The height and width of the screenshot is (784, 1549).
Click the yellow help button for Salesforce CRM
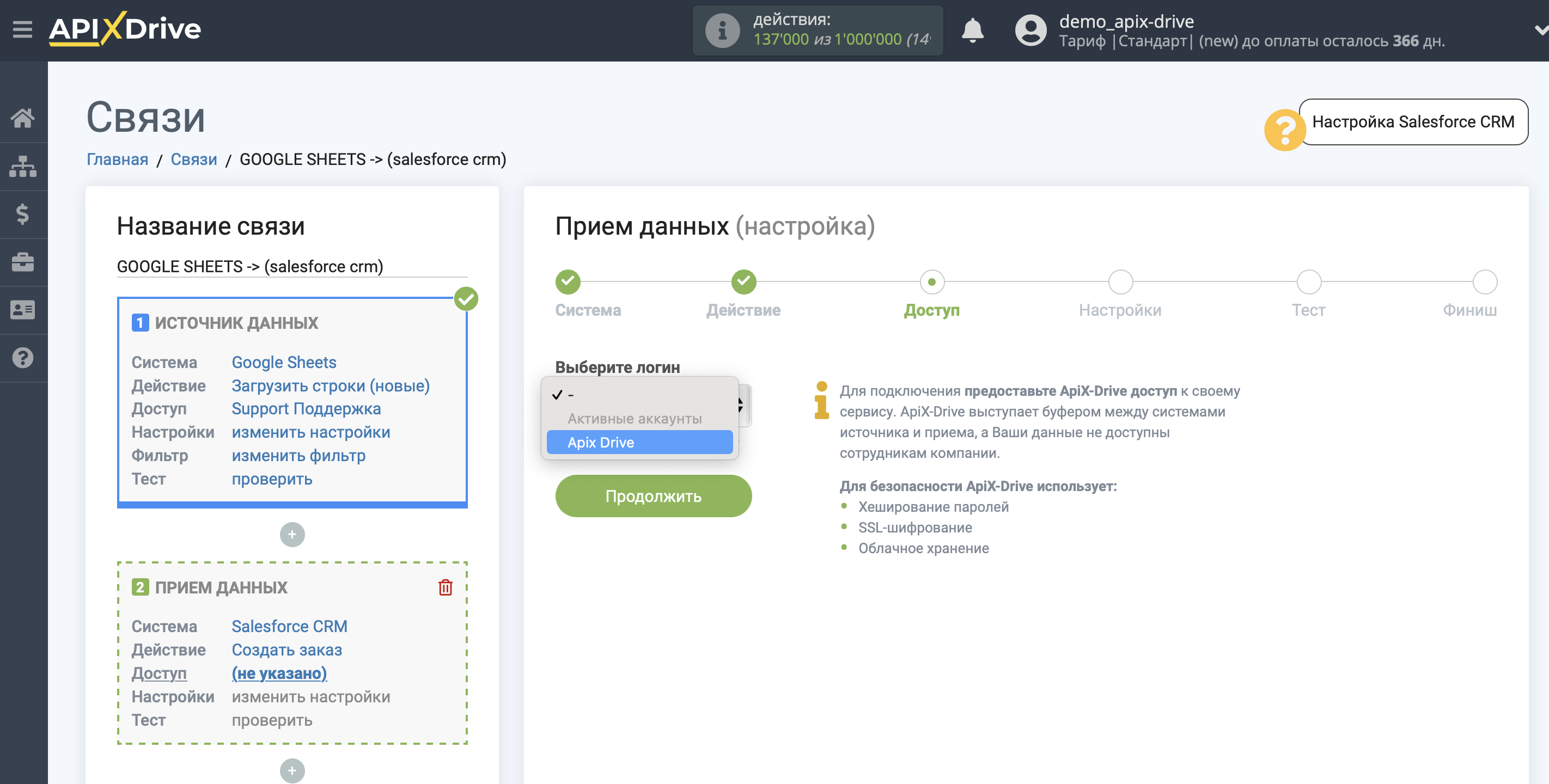coord(1284,122)
